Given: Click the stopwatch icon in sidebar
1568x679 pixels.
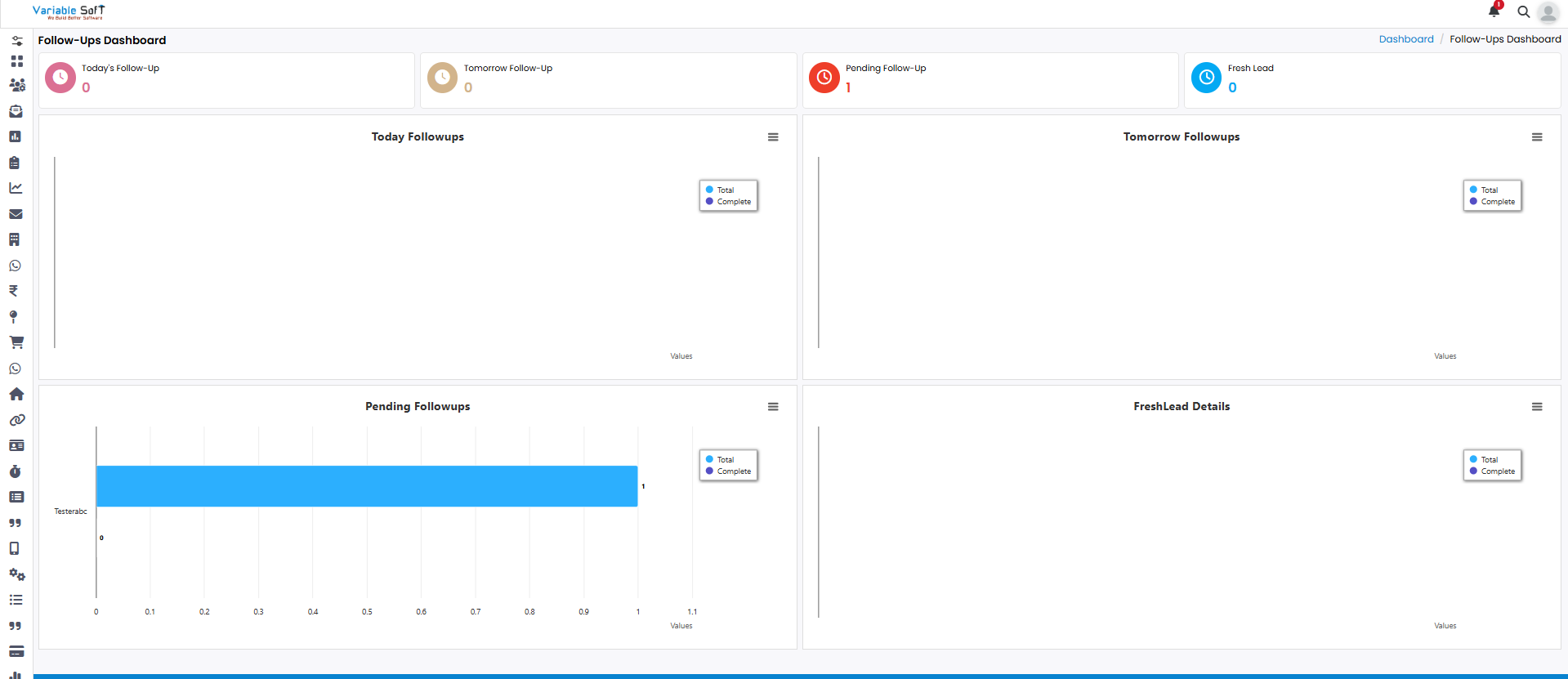Looking at the screenshot, I should (x=15, y=471).
